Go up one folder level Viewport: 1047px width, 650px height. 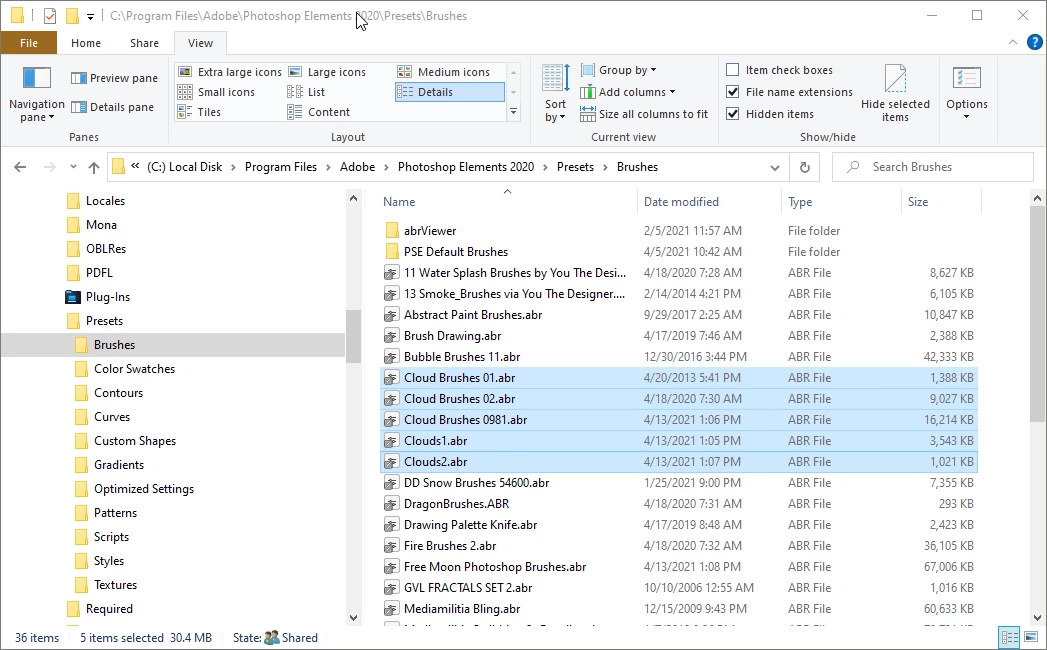93,167
